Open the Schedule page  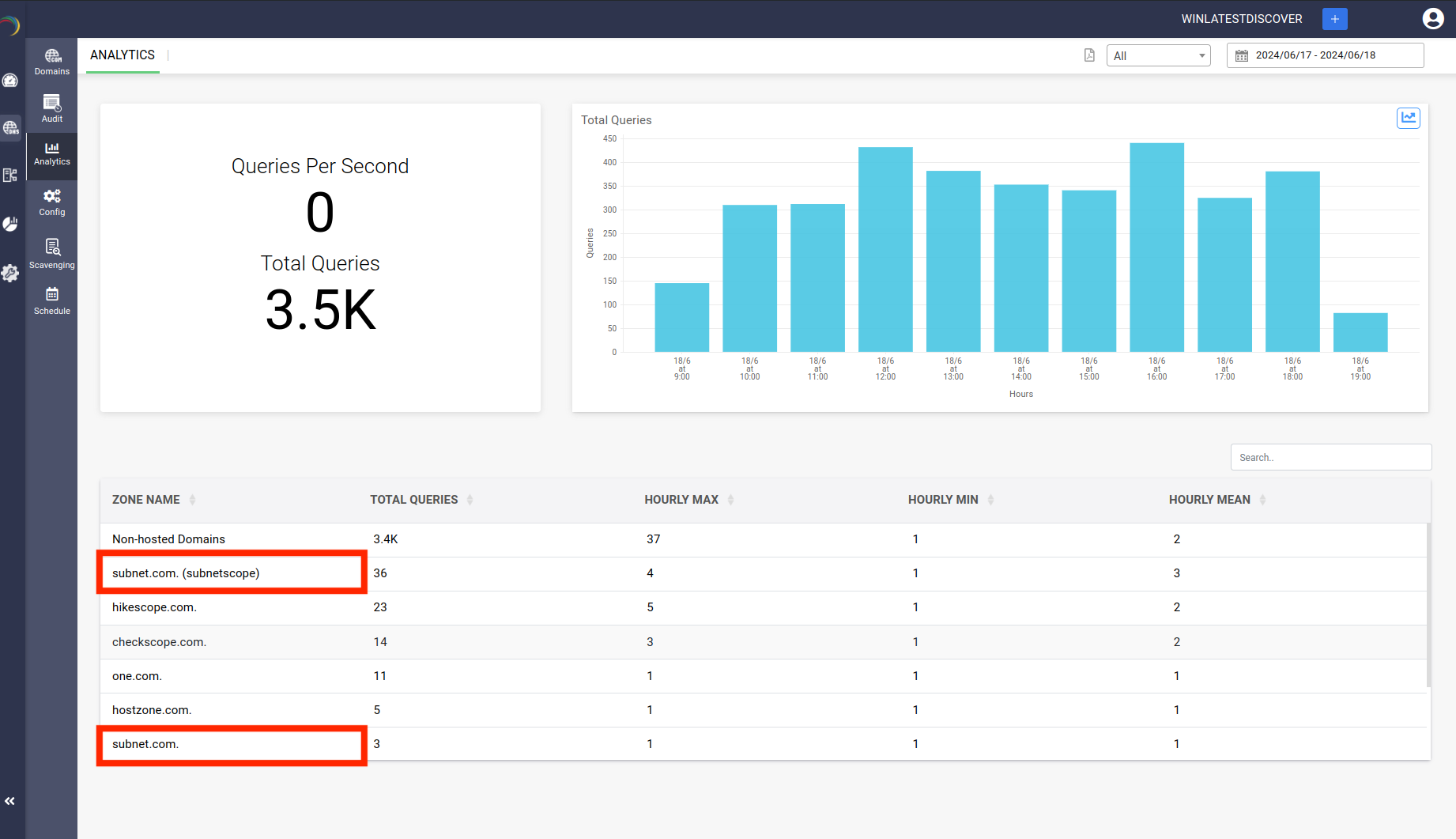[52, 301]
